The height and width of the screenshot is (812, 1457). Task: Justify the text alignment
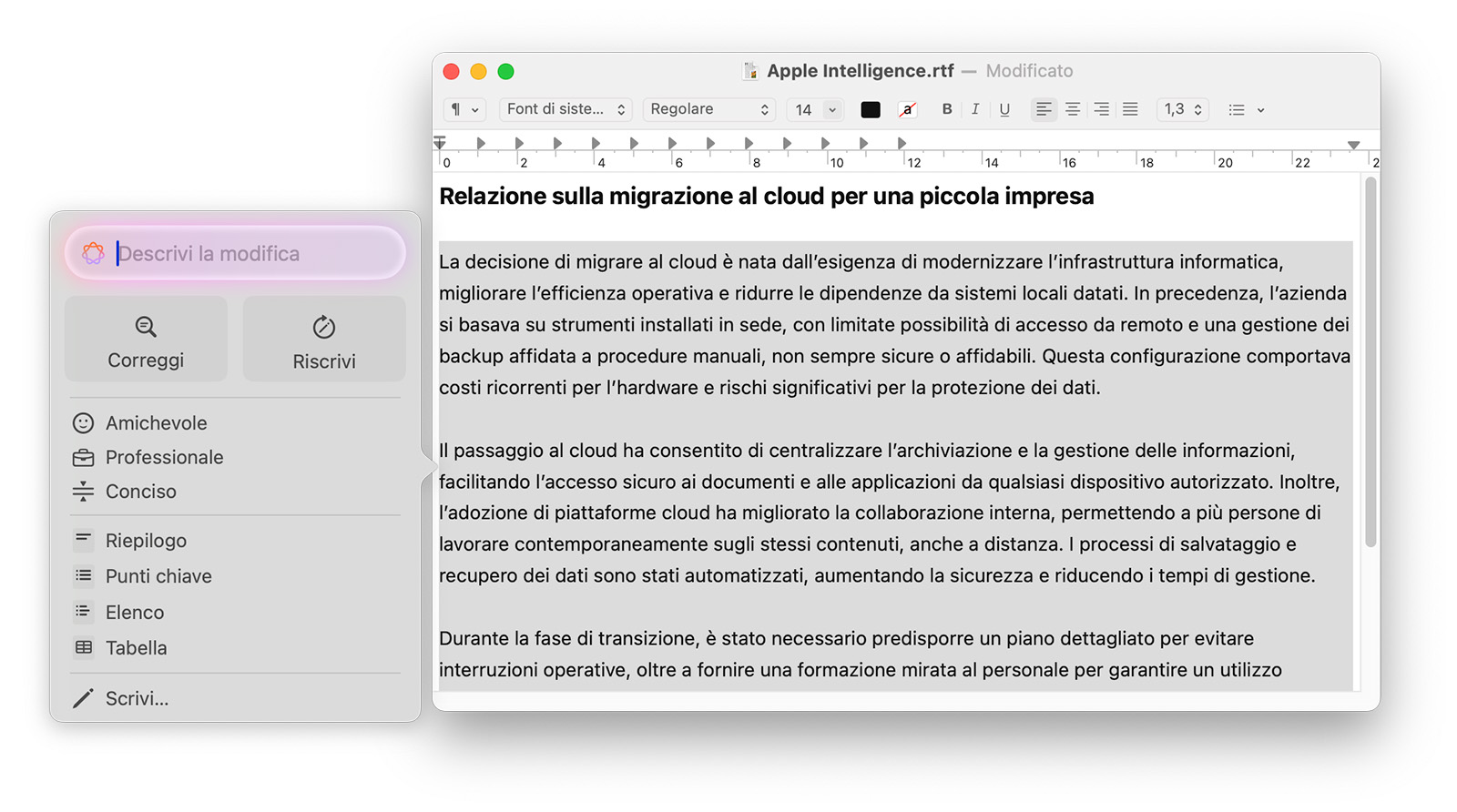point(1130,109)
